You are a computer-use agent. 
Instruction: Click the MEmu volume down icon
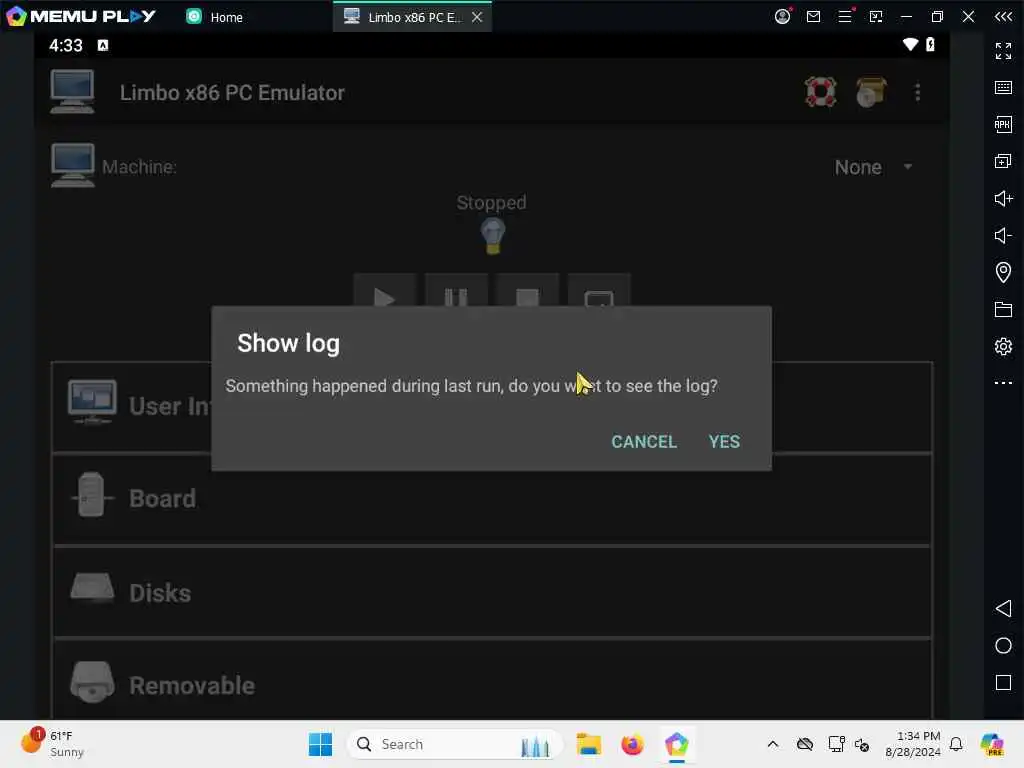1003,235
